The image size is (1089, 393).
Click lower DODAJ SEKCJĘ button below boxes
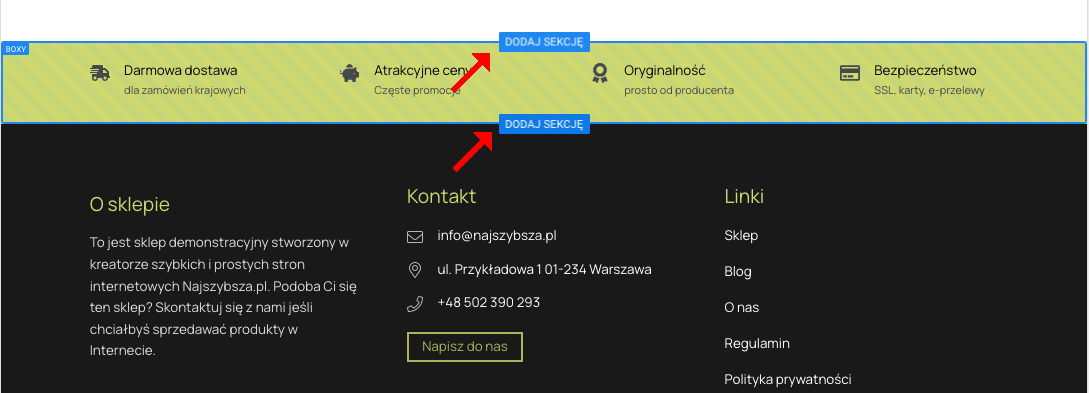point(544,124)
